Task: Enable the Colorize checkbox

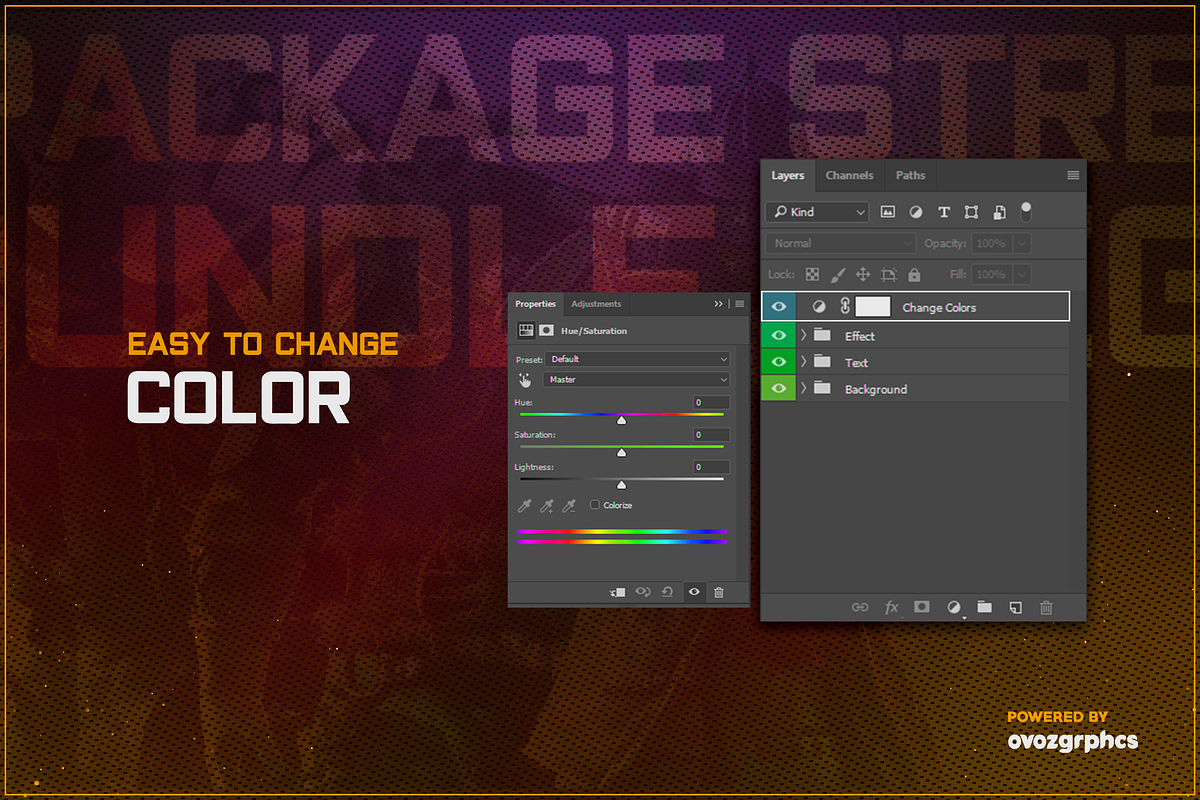Action: (595, 505)
